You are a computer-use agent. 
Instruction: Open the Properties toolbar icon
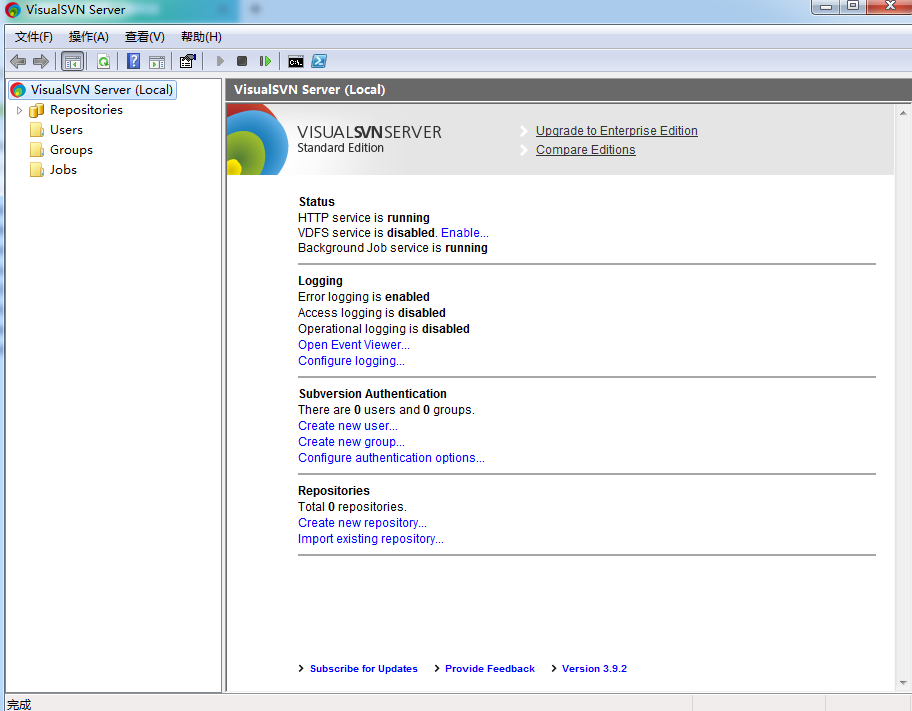(x=188, y=61)
